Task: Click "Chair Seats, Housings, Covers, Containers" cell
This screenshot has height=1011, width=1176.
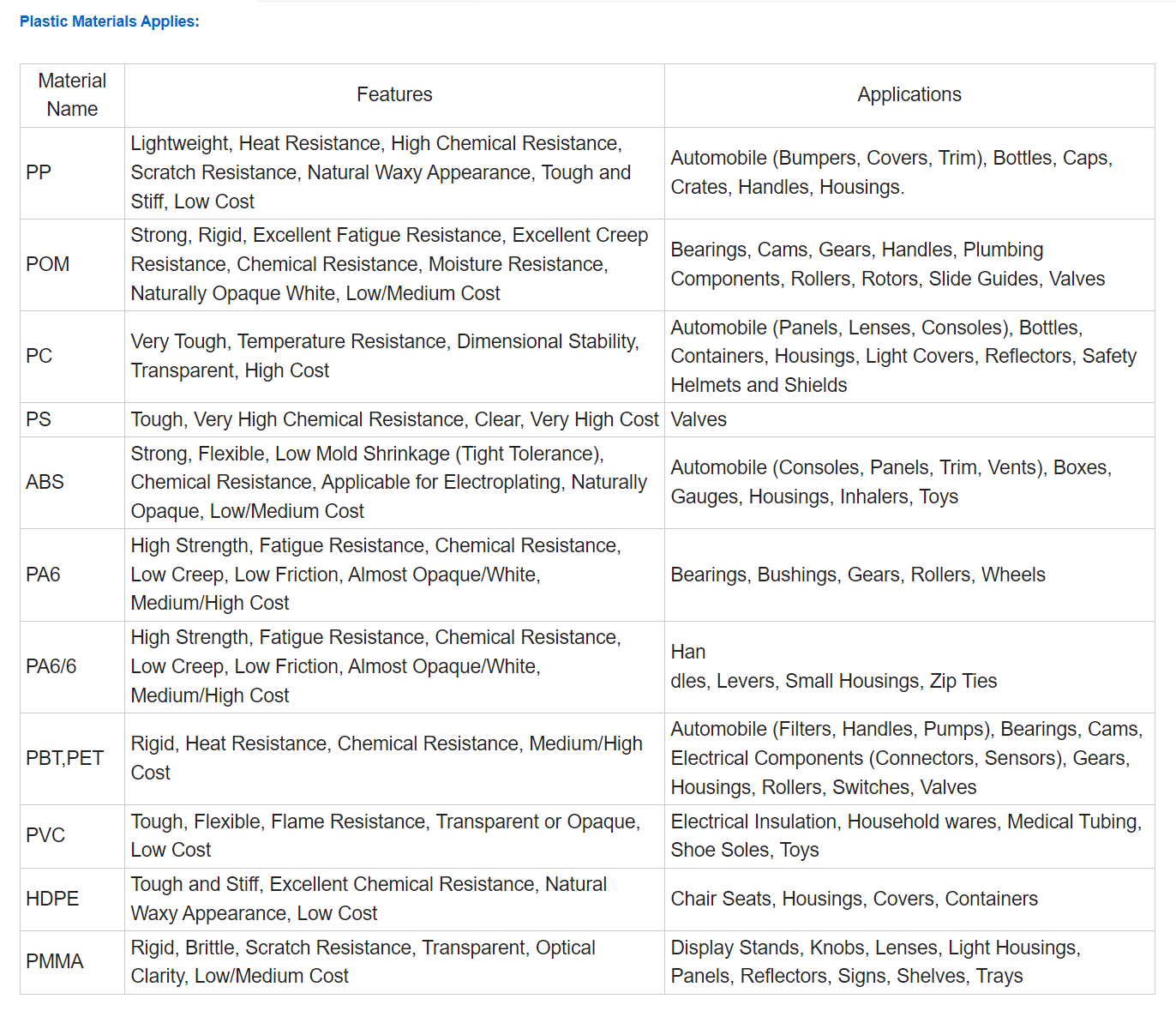Action: coord(854,899)
